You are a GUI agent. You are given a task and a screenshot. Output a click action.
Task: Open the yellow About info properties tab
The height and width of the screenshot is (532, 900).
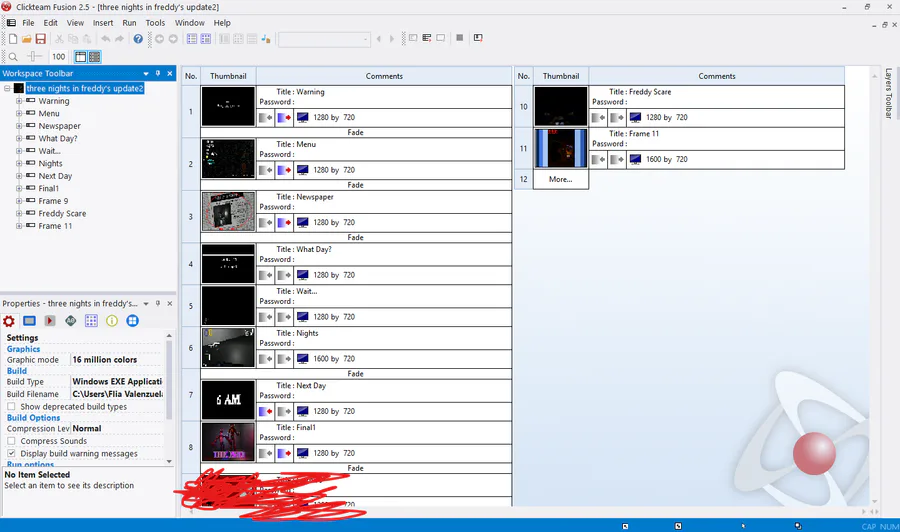(x=112, y=321)
